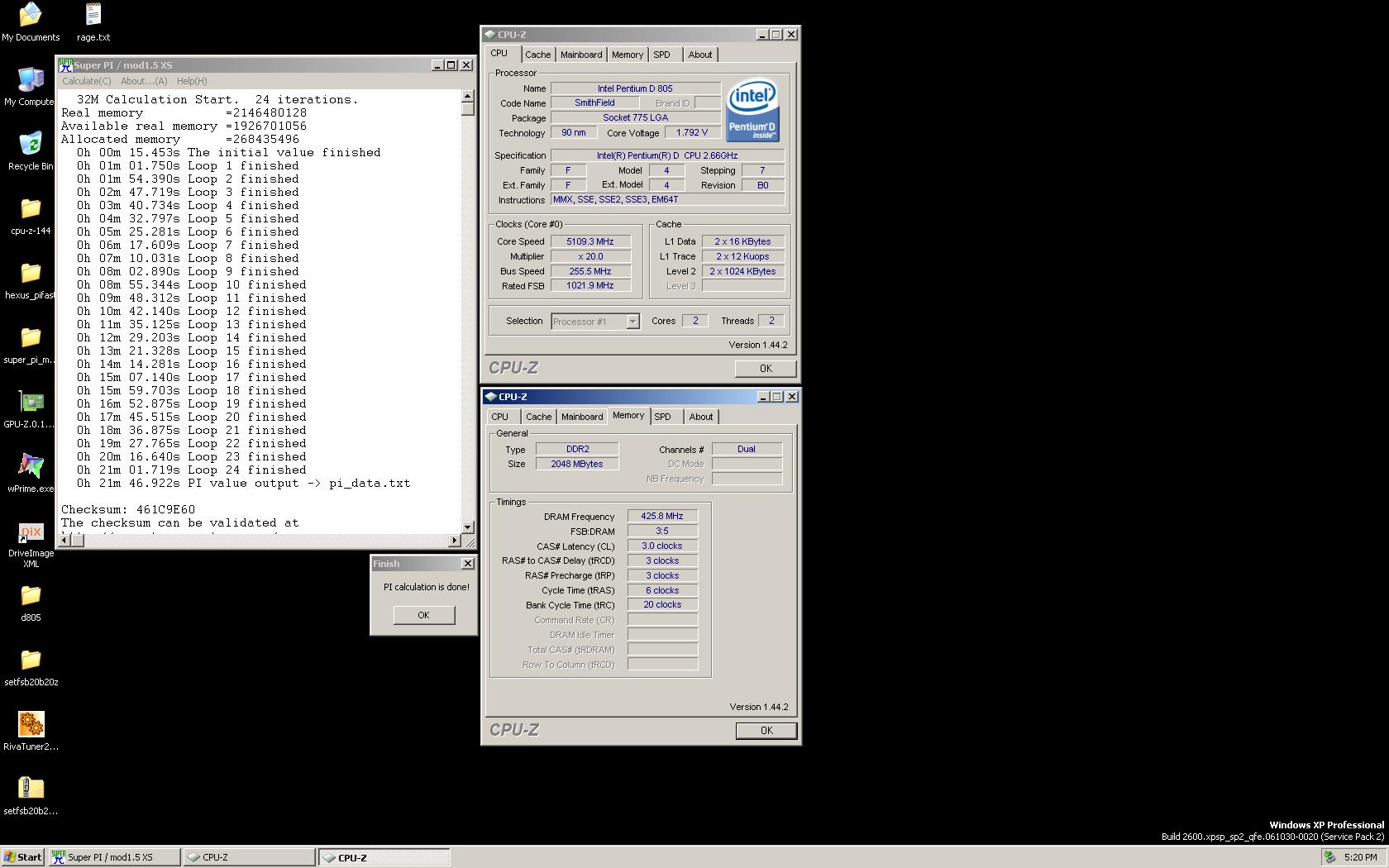Click the Bank Cycle Time 20 clocks value

click(x=662, y=604)
